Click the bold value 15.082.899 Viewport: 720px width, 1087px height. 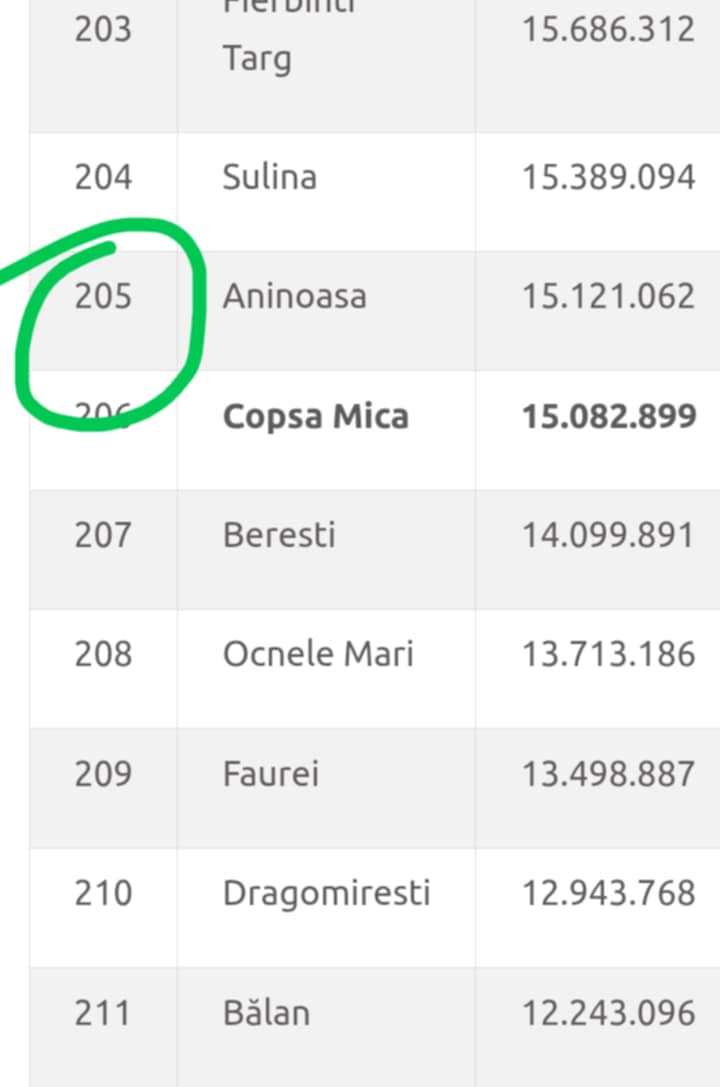pos(609,416)
